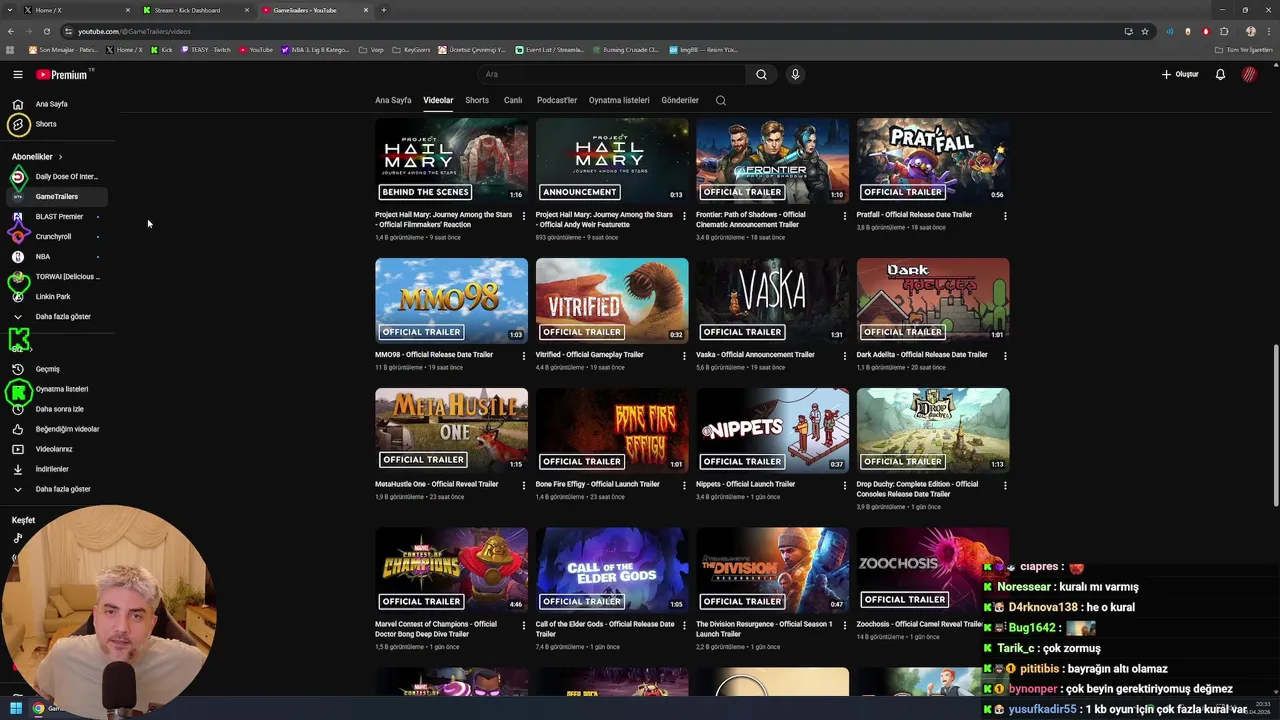Switch to channel Shorts tab

pos(477,100)
